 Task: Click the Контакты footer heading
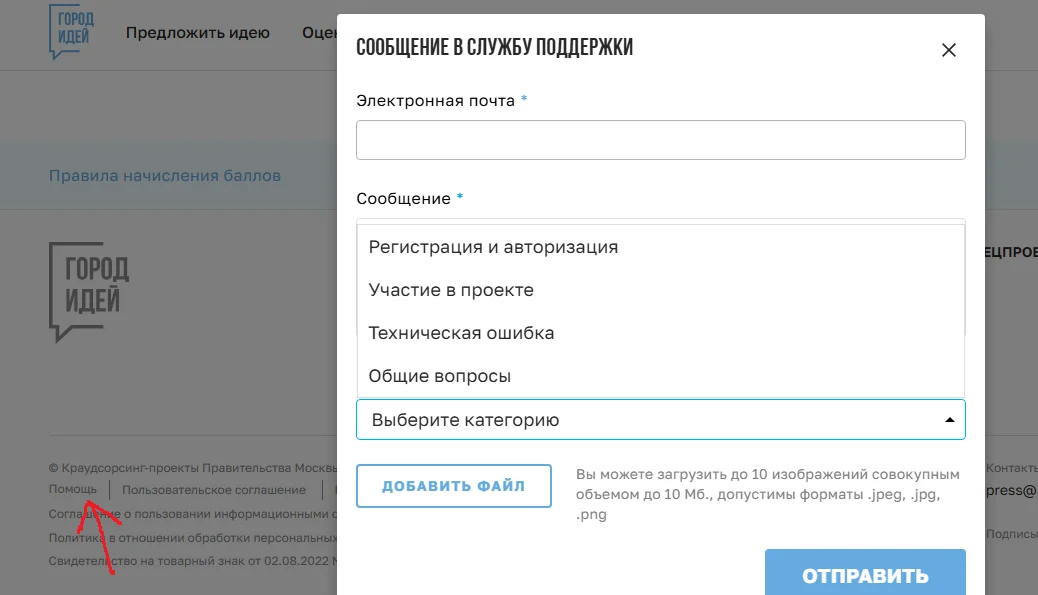point(1012,467)
